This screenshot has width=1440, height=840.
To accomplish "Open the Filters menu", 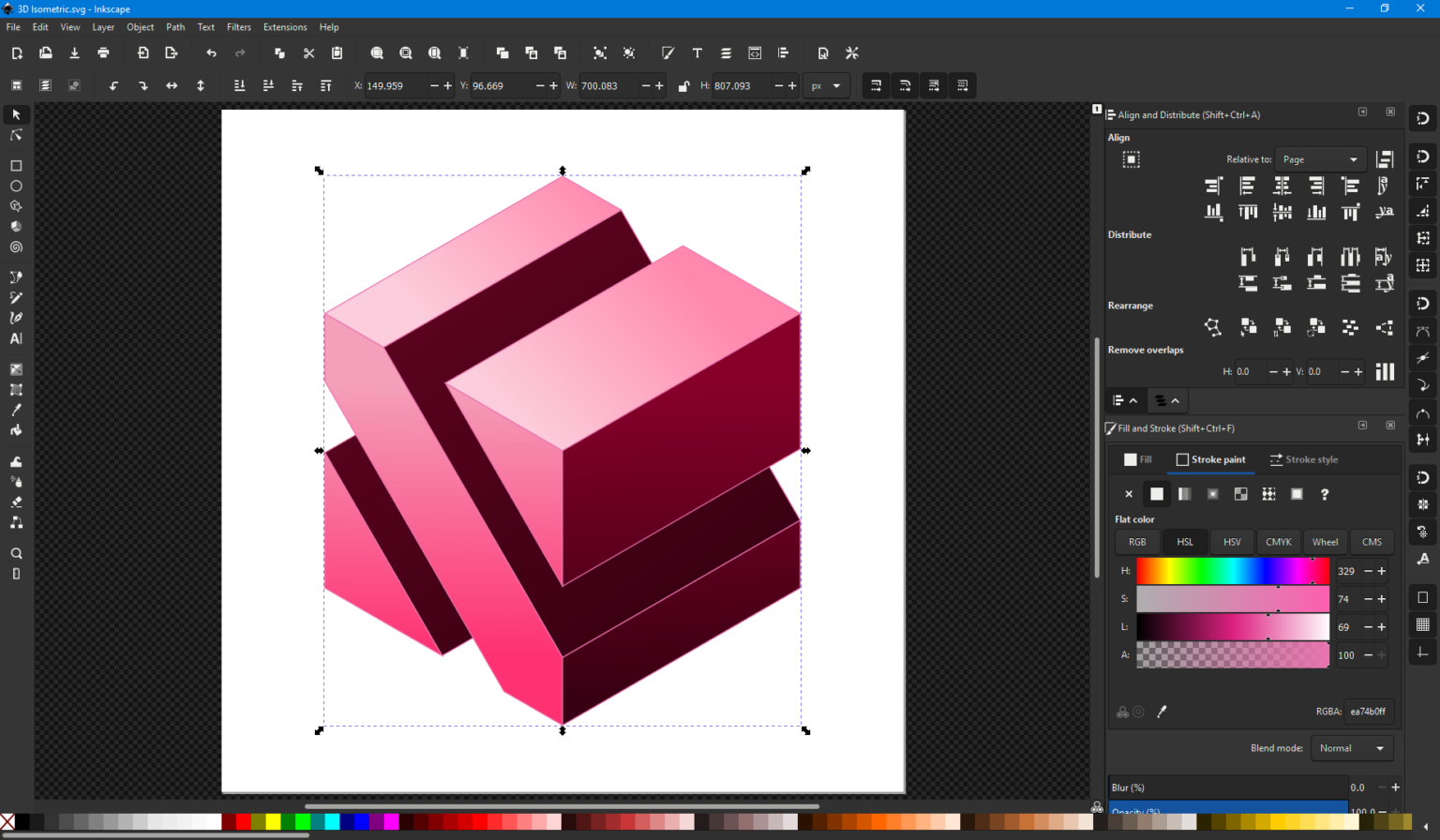I will (238, 26).
